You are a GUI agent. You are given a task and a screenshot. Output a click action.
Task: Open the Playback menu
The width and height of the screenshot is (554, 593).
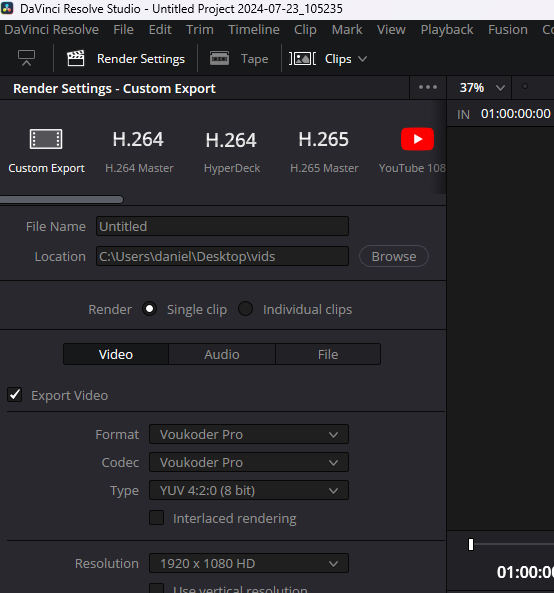(x=447, y=29)
